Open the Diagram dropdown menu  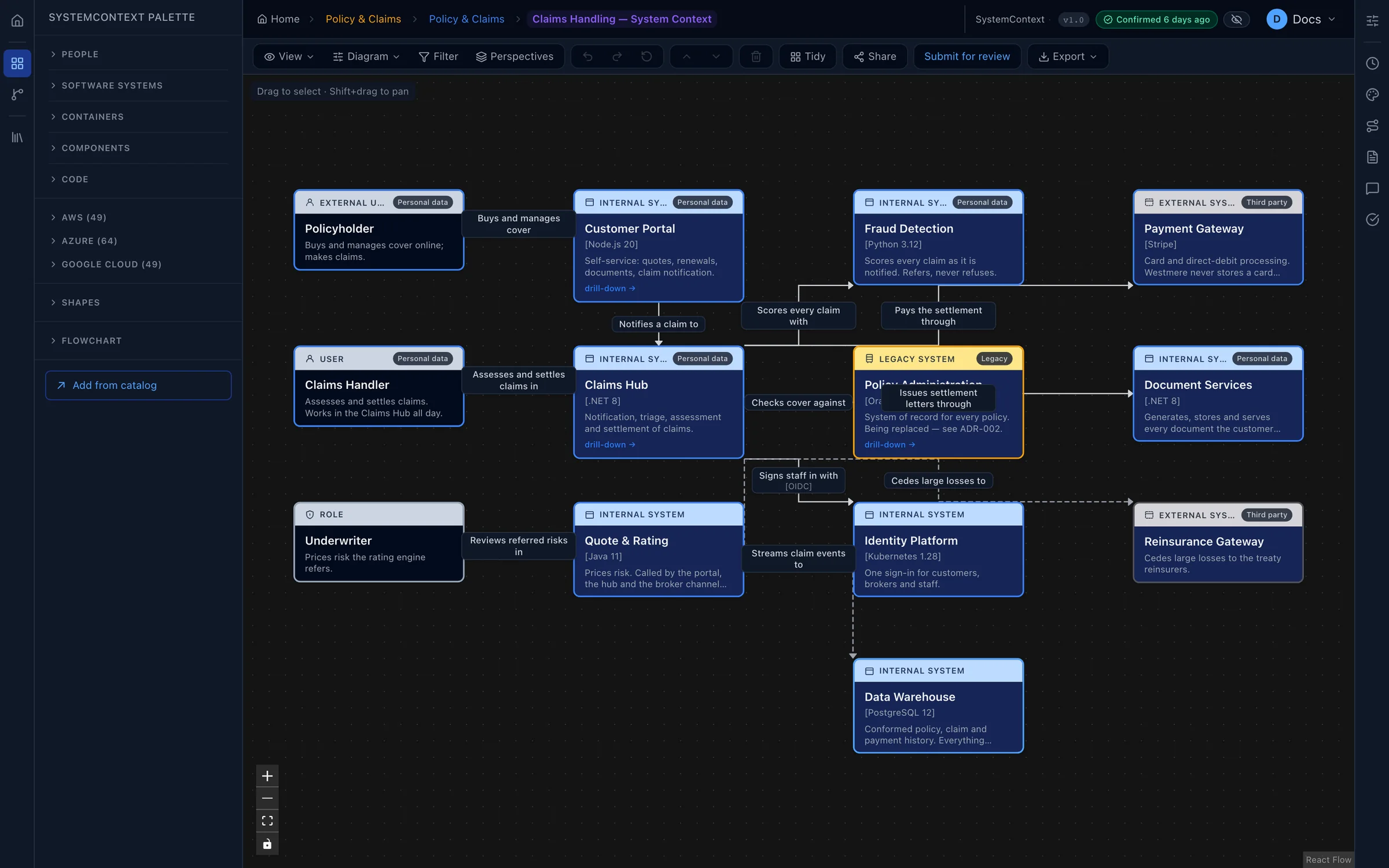366,57
